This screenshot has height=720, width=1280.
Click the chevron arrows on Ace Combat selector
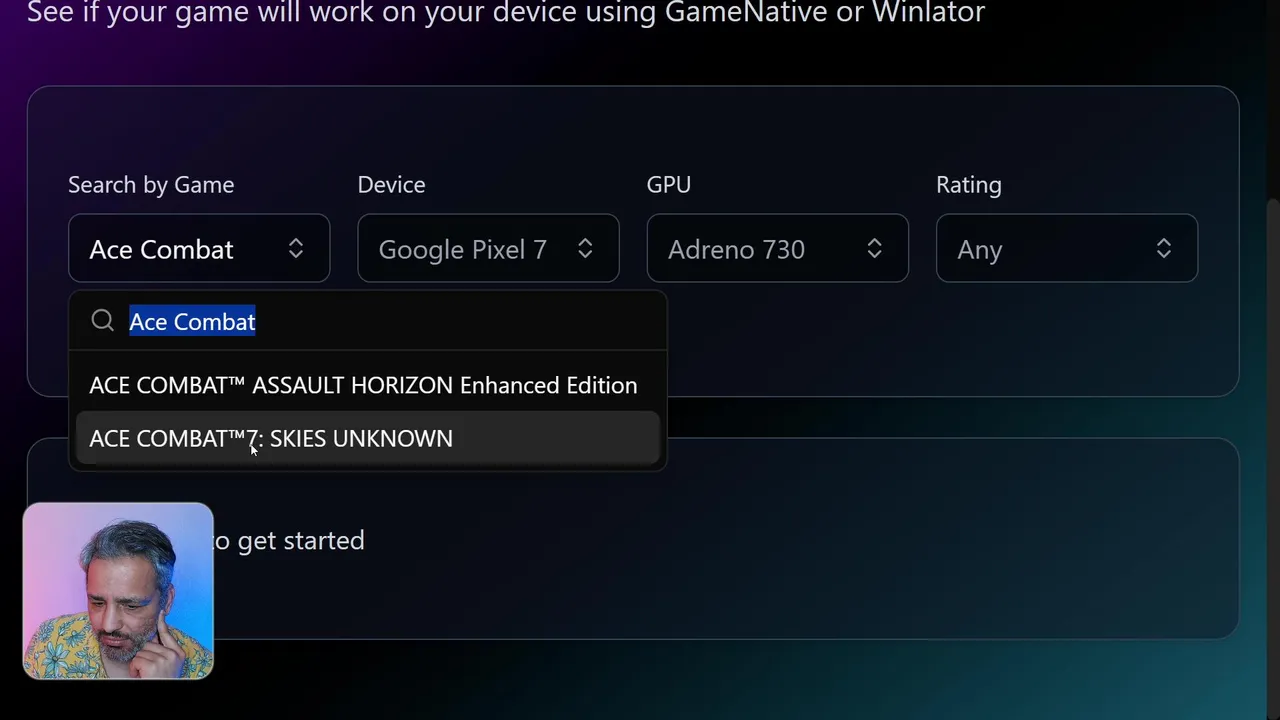(296, 248)
